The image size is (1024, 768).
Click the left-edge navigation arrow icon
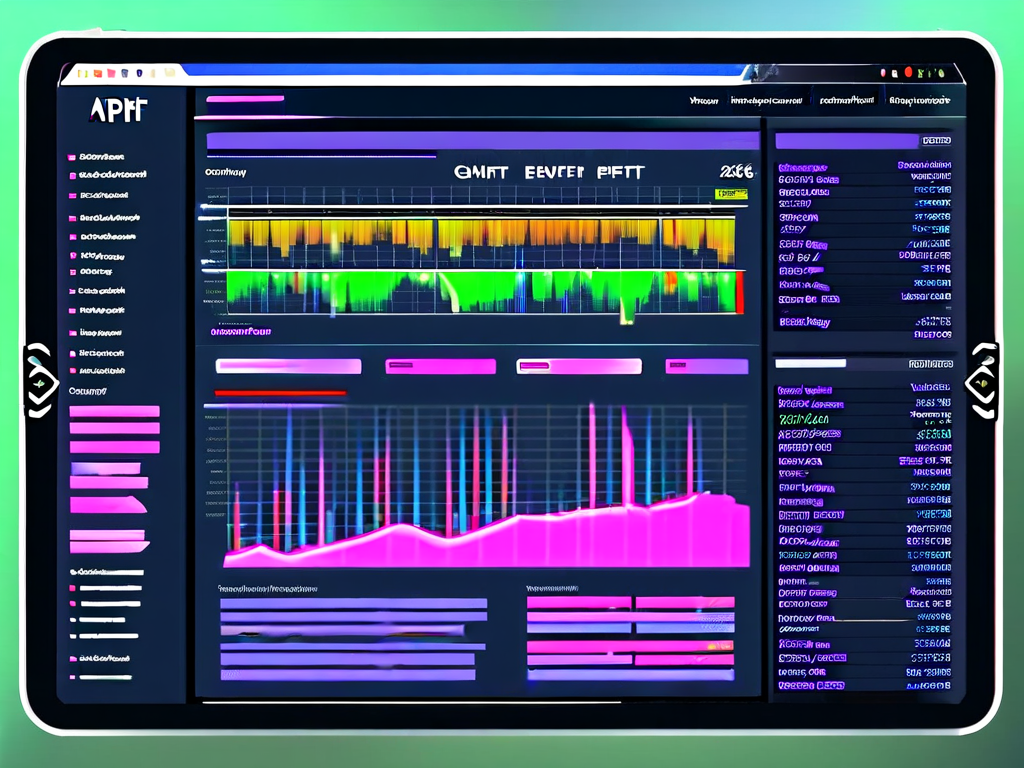tap(39, 382)
